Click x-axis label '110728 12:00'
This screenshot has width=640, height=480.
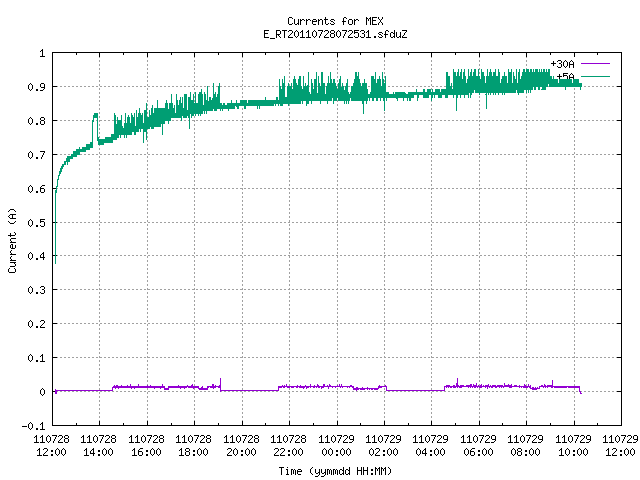pos(51,446)
